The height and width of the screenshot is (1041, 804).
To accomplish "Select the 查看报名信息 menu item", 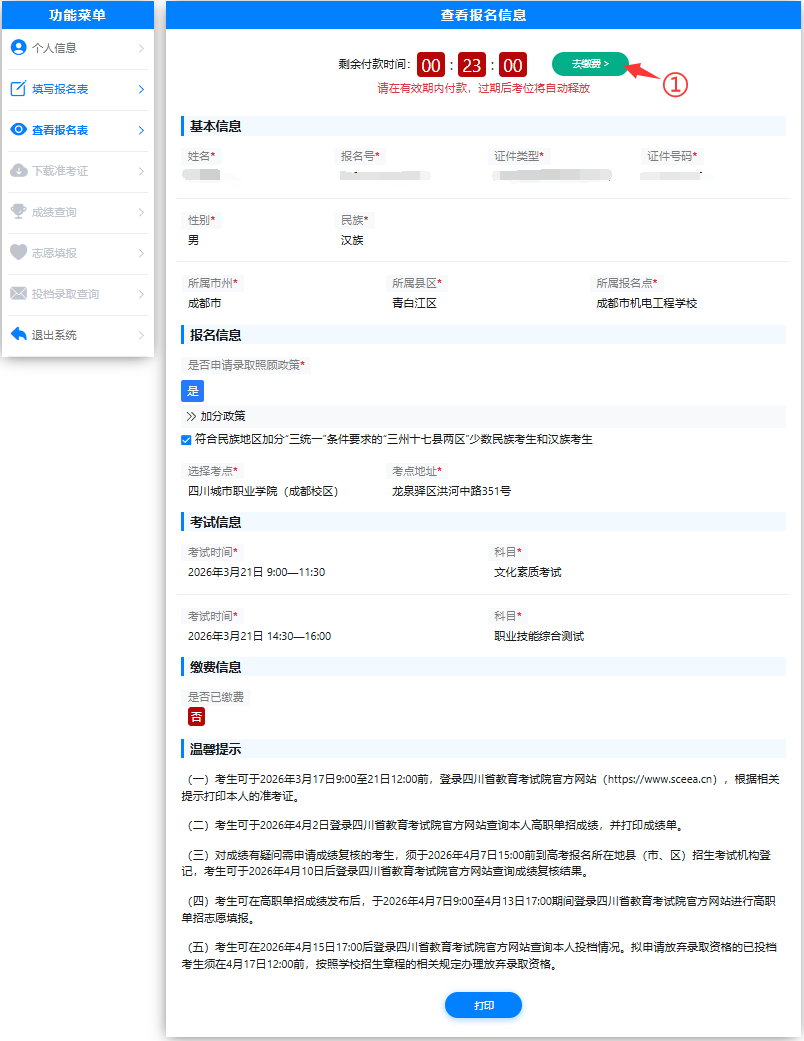I will 60,129.
